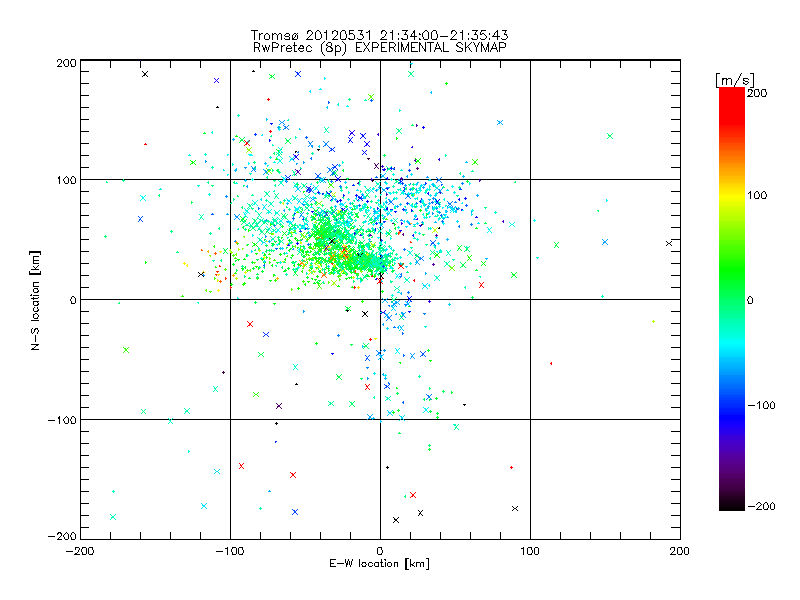Click the lone red dot near E-W 113, N-S -53
Image resolution: width=800 pixels, height=600 pixels.
551,363
